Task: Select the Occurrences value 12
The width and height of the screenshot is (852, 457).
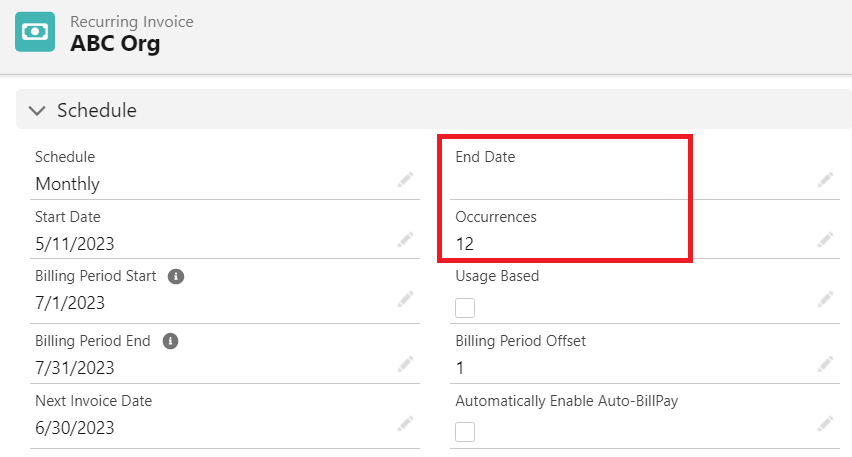Action: (465, 243)
